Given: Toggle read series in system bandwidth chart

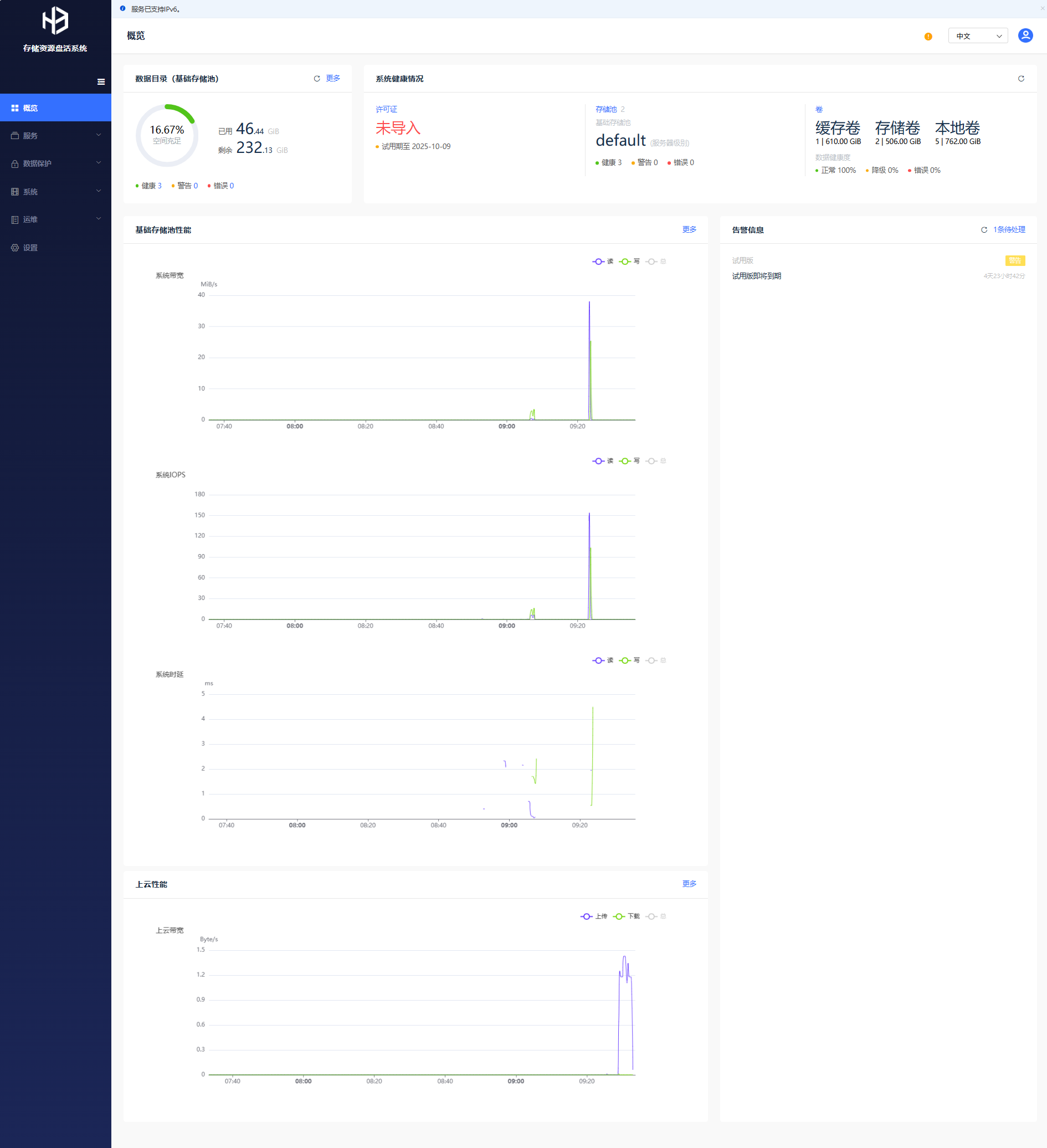Looking at the screenshot, I should point(603,262).
